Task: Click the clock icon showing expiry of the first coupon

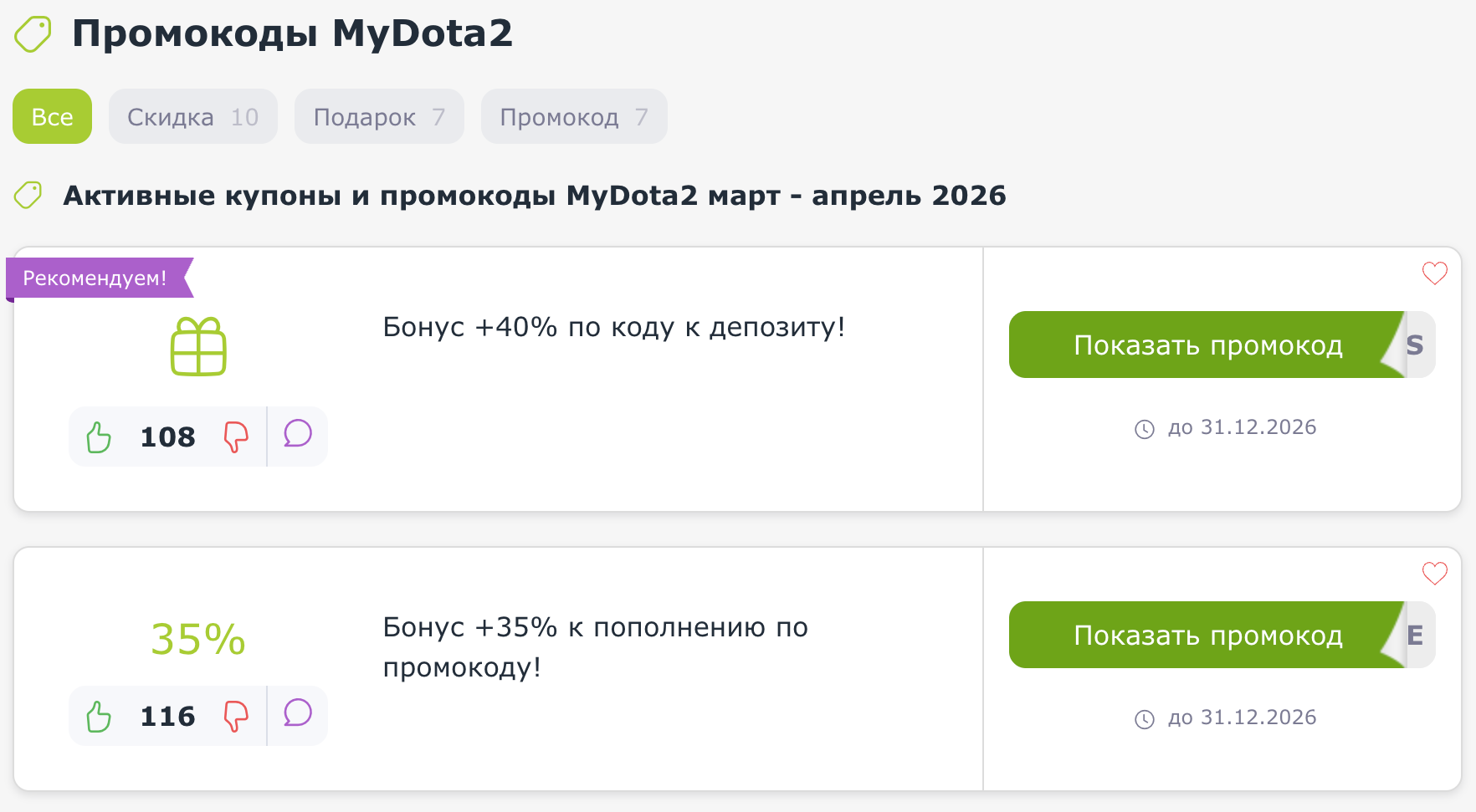Action: click(x=1145, y=427)
